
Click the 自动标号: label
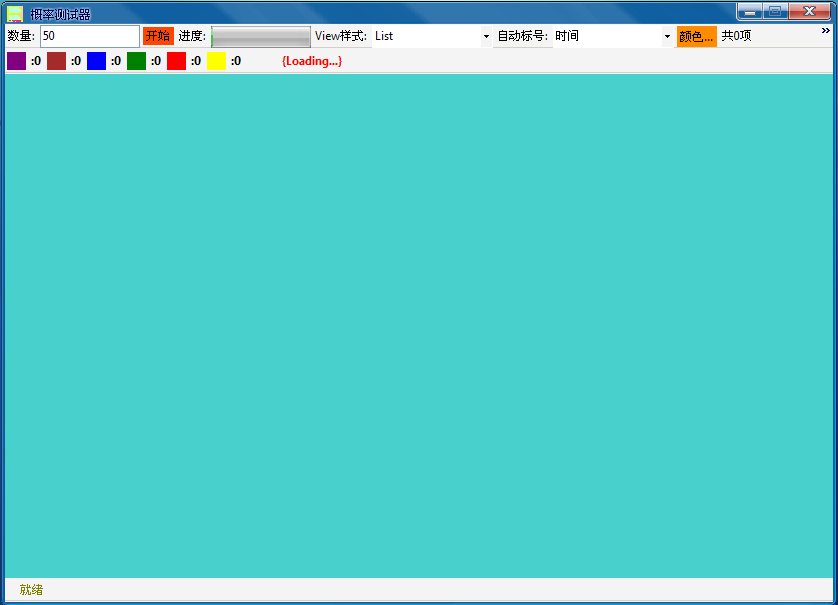click(523, 36)
